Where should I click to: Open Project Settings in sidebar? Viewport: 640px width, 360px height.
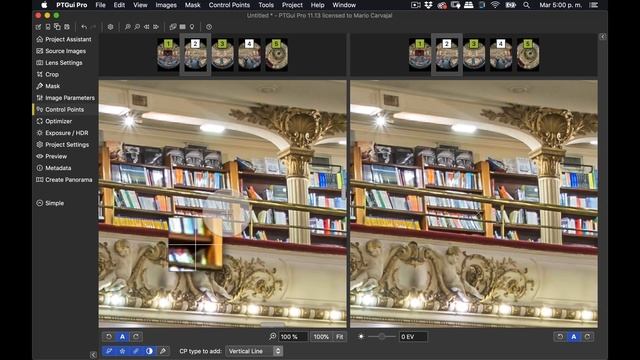(62, 144)
